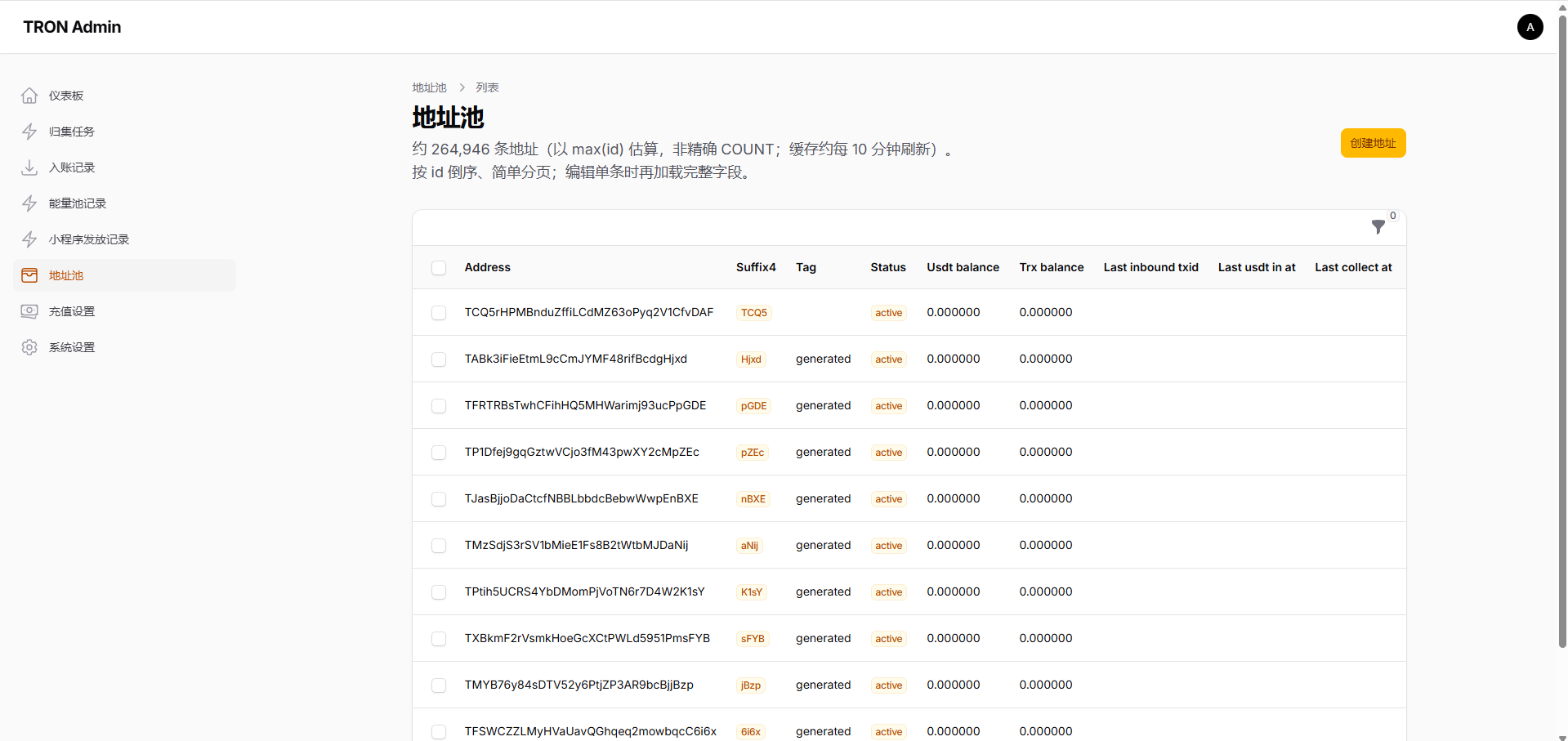Click the jBzp suffix badge

751,685
